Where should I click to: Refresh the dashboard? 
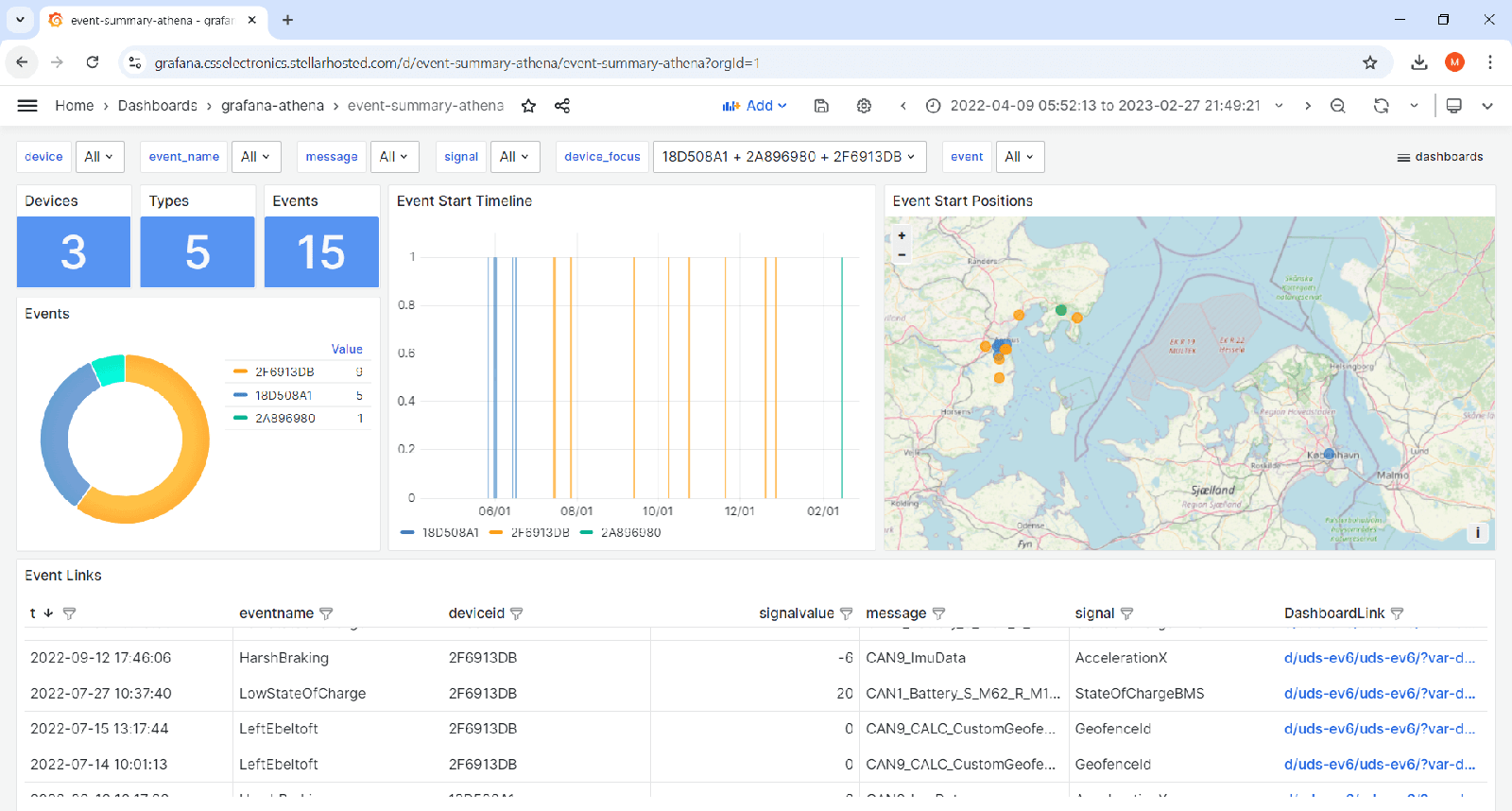[x=1382, y=106]
